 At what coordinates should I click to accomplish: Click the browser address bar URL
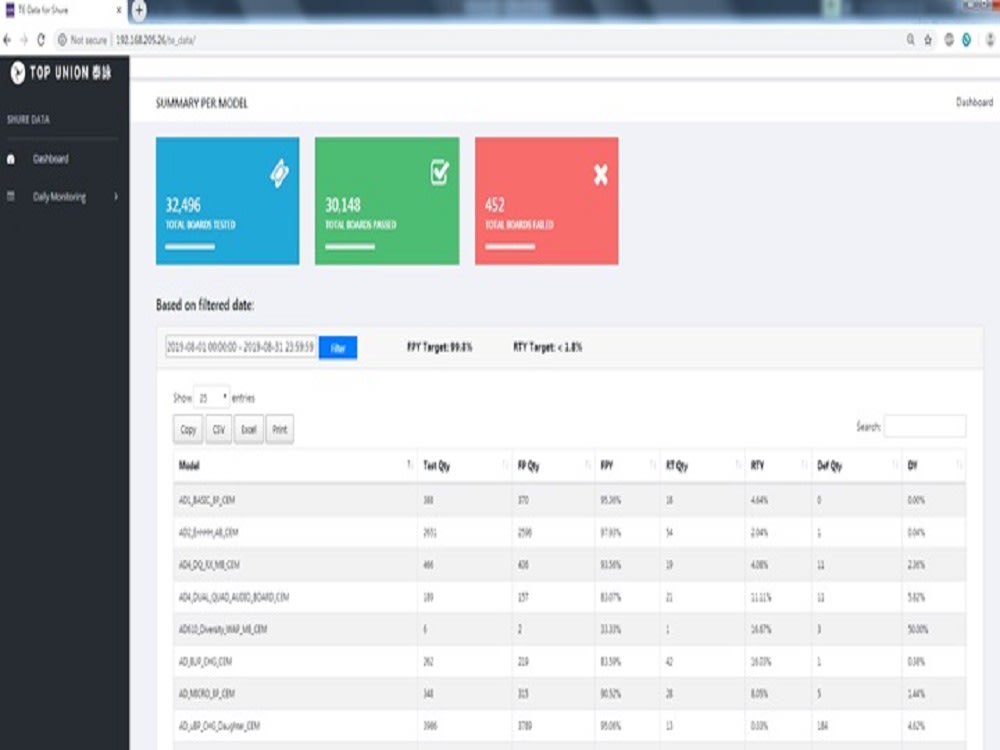(156, 40)
